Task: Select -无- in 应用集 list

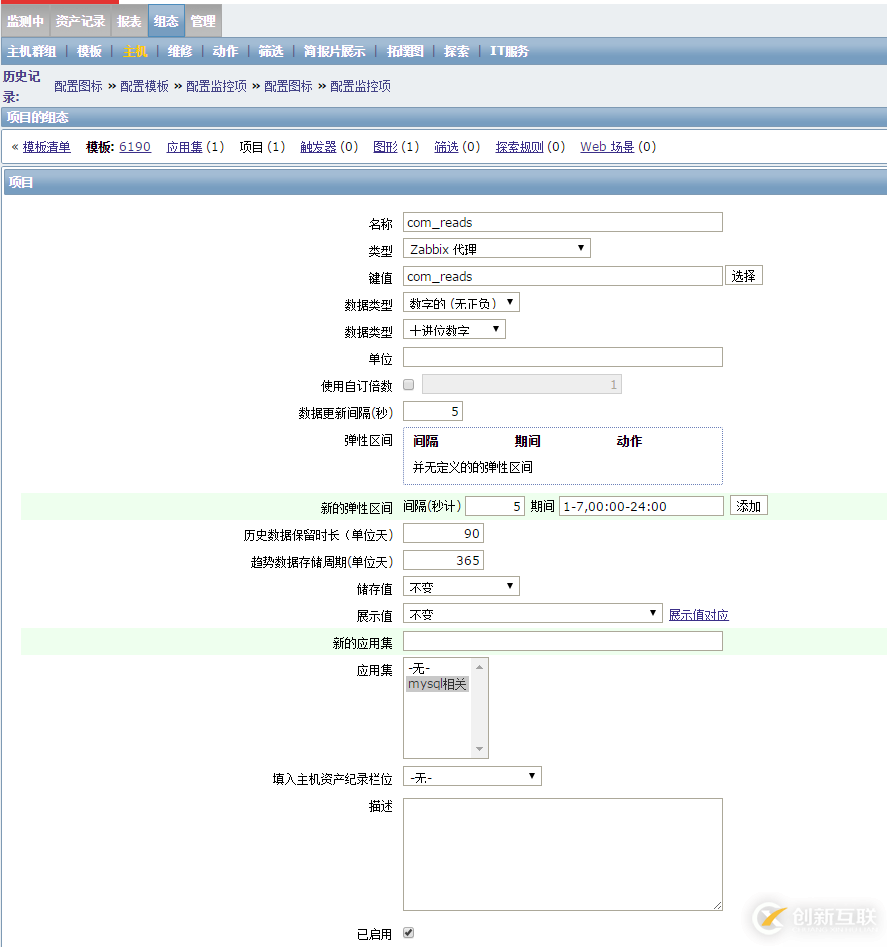Action: point(438,668)
